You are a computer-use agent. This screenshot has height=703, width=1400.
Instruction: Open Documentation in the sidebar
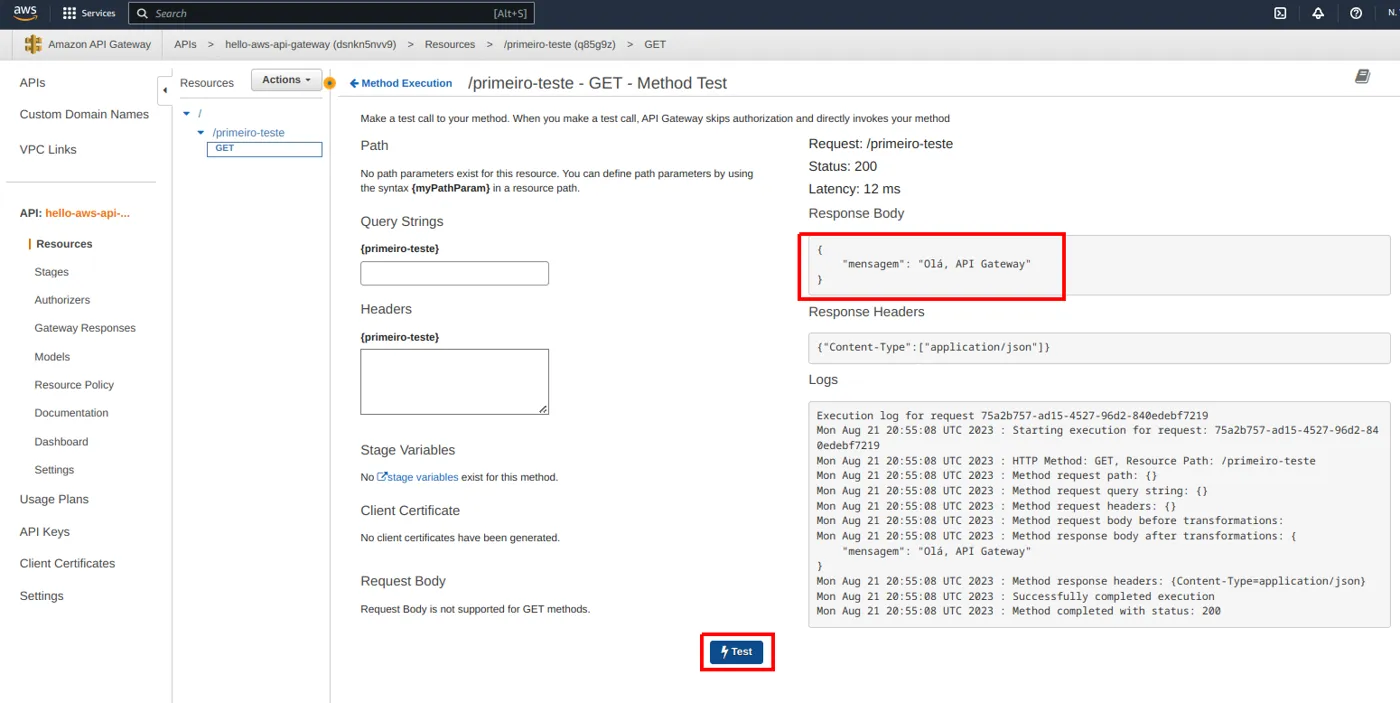coord(71,413)
